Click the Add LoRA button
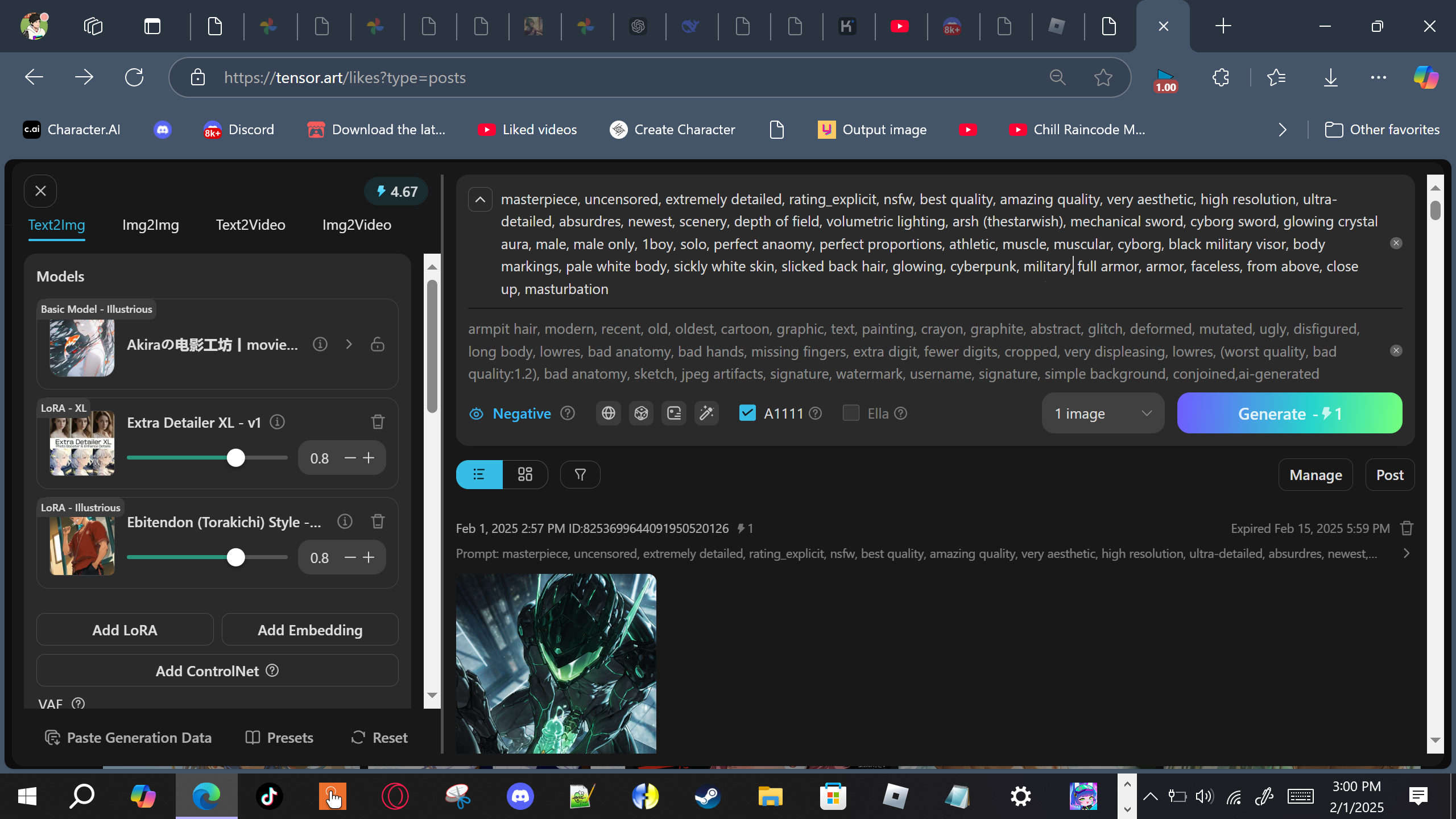1456x819 pixels. click(x=125, y=630)
